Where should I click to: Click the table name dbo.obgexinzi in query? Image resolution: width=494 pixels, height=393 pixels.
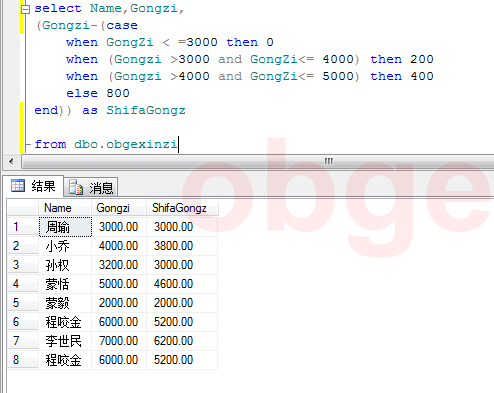click(x=126, y=144)
